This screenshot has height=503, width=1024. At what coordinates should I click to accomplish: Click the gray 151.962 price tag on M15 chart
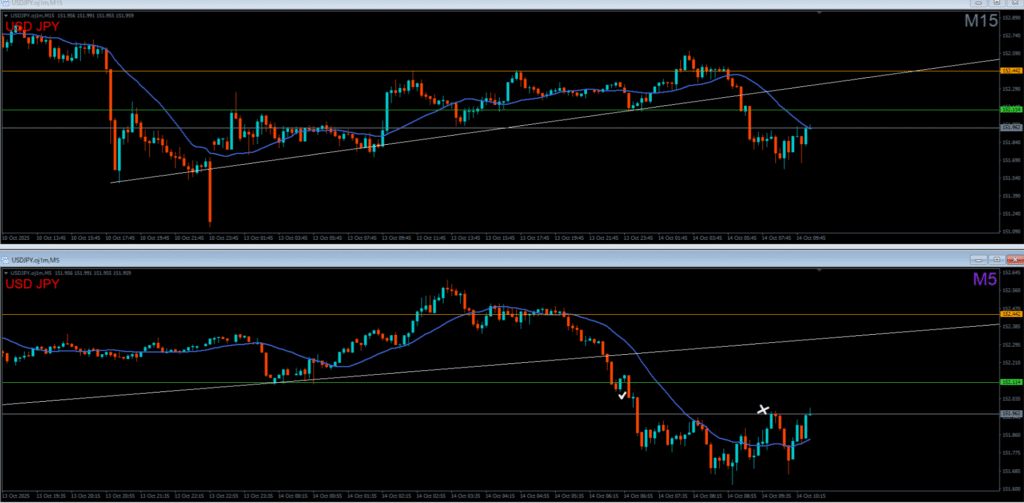1011,127
